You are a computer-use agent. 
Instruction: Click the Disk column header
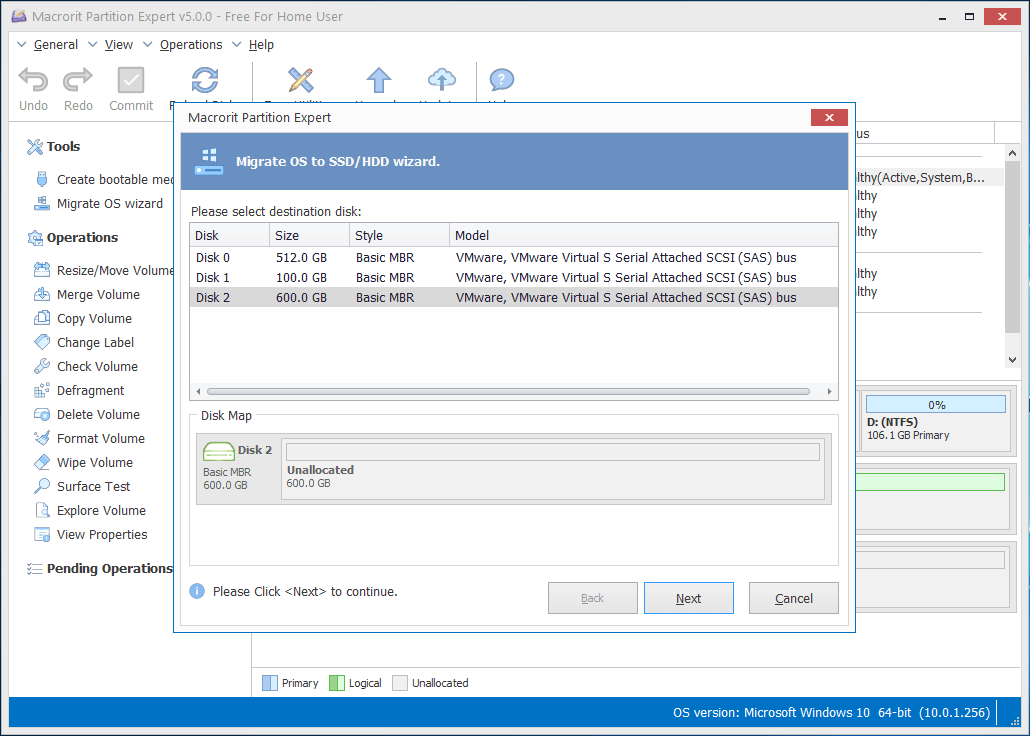pyautogui.click(x=229, y=235)
